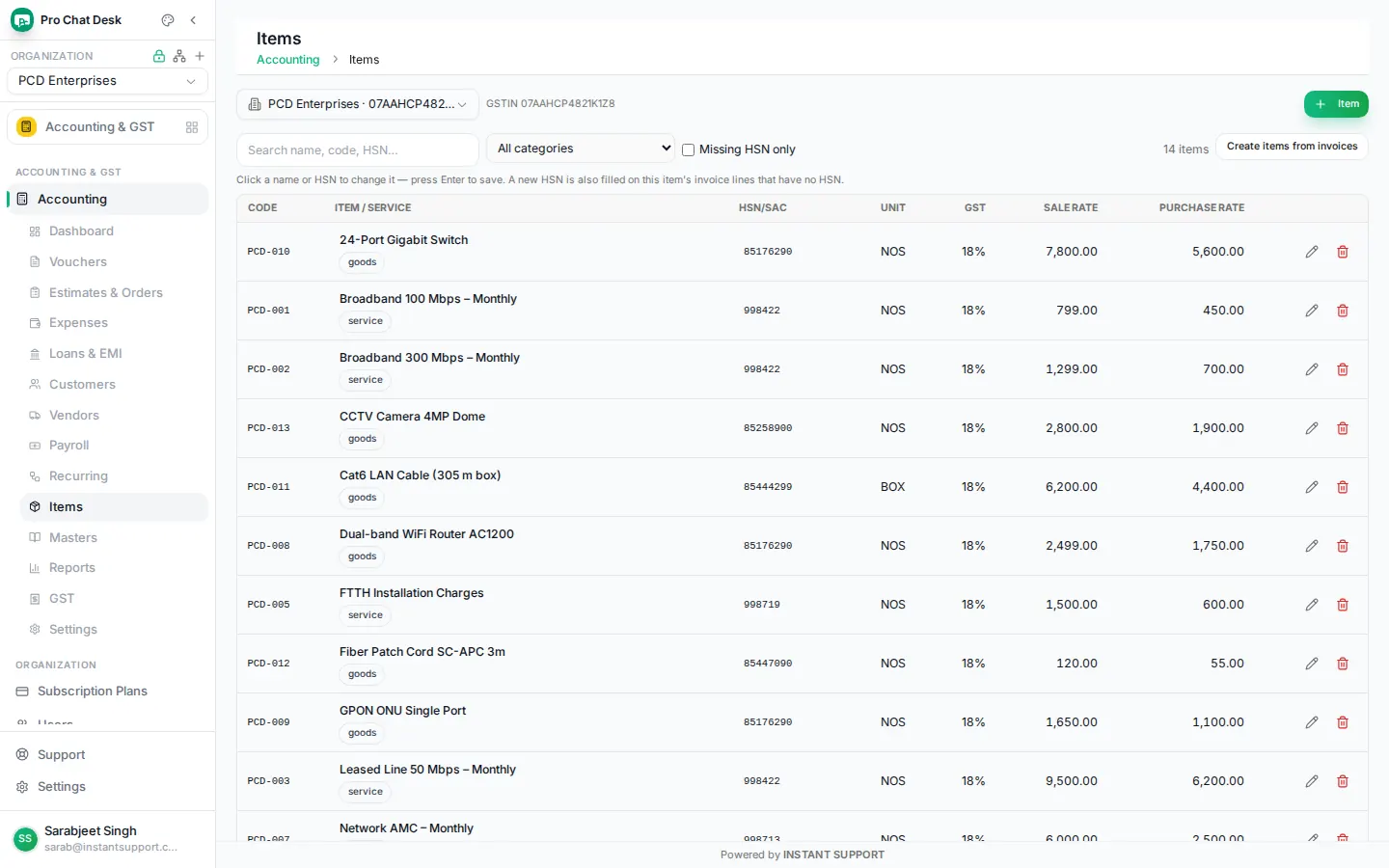Open the organization hierarchy icon
Viewport: 1389px width, 868px height.
[179, 56]
